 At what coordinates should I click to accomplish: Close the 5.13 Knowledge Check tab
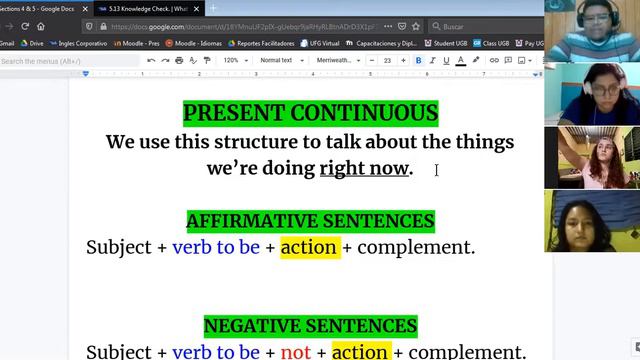pyautogui.click(x=196, y=9)
